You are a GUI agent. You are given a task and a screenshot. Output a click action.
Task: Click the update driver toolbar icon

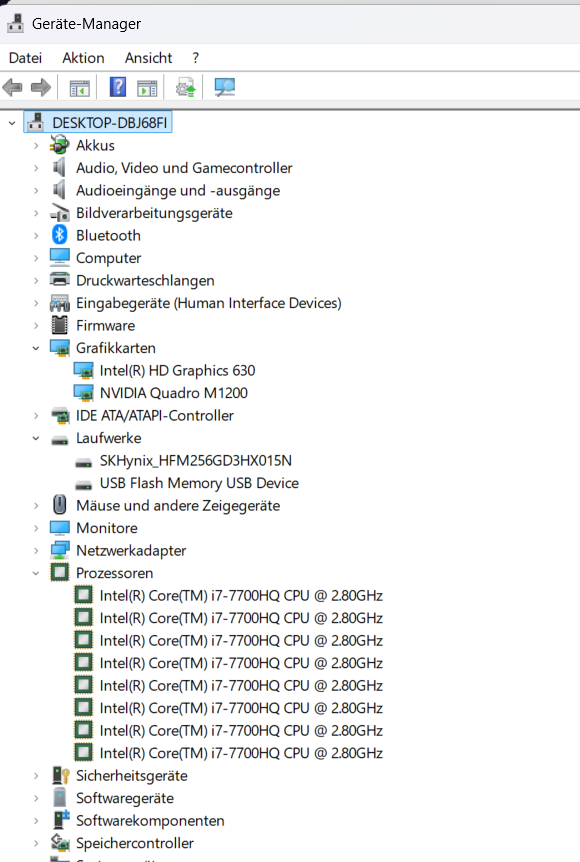[x=186, y=87]
